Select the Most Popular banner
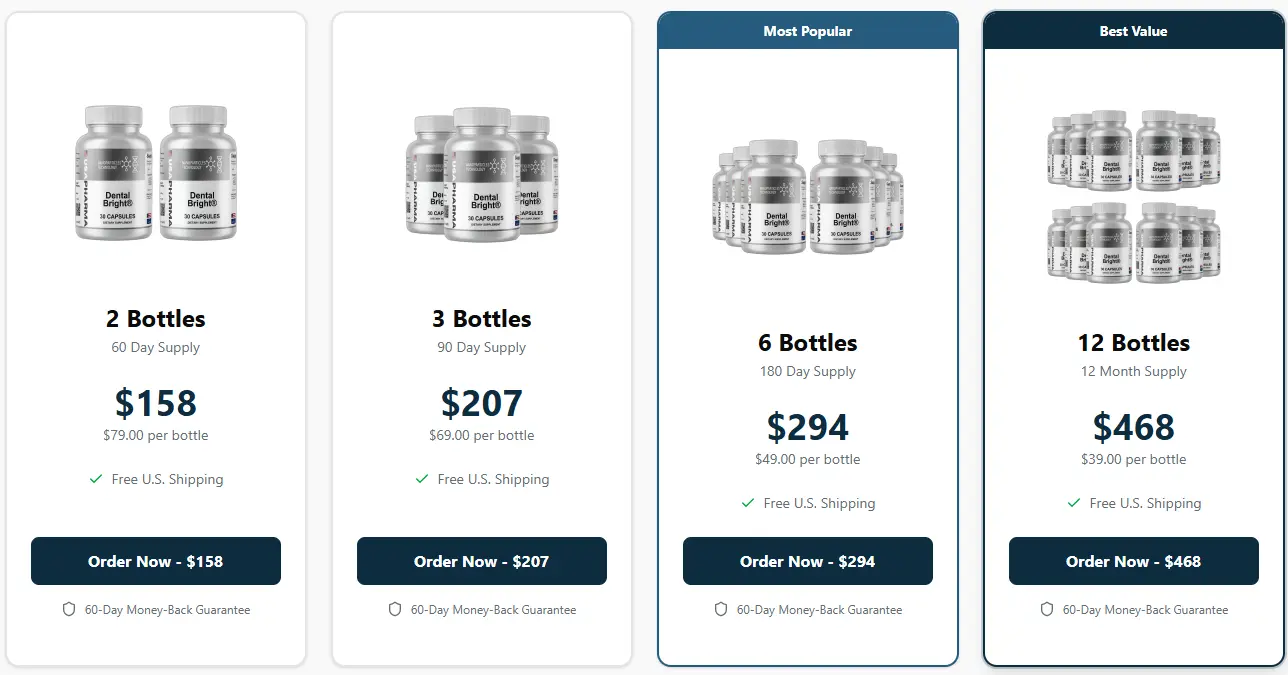The width and height of the screenshot is (1288, 675). pyautogui.click(x=807, y=31)
